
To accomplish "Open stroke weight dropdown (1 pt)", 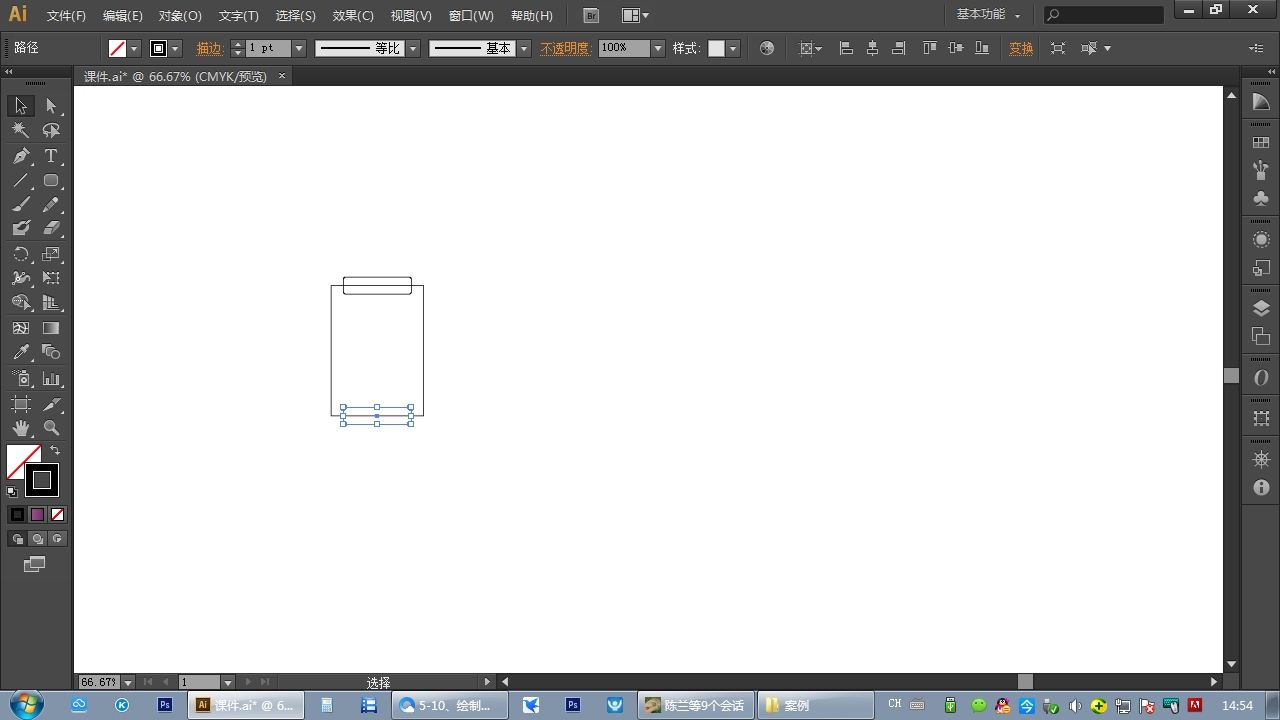I will click(x=298, y=48).
